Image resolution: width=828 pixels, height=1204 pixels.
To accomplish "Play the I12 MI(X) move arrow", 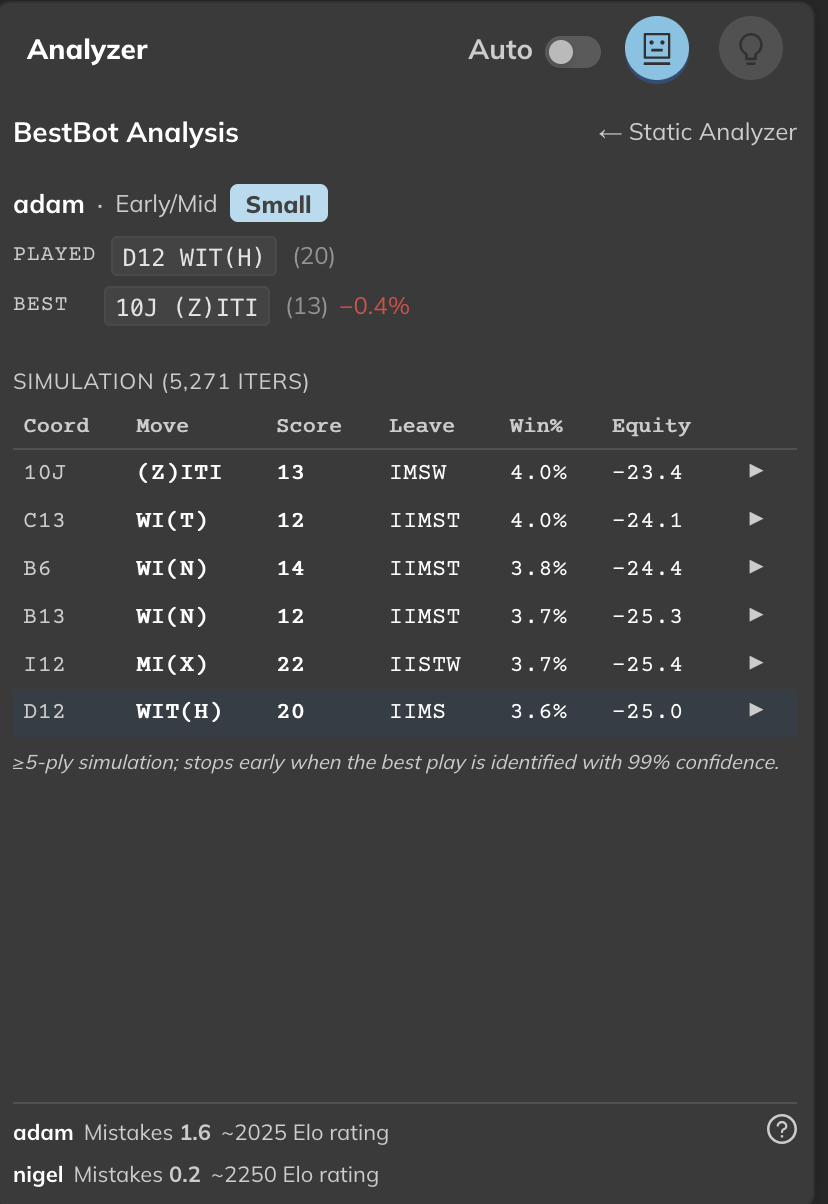I will [756, 663].
